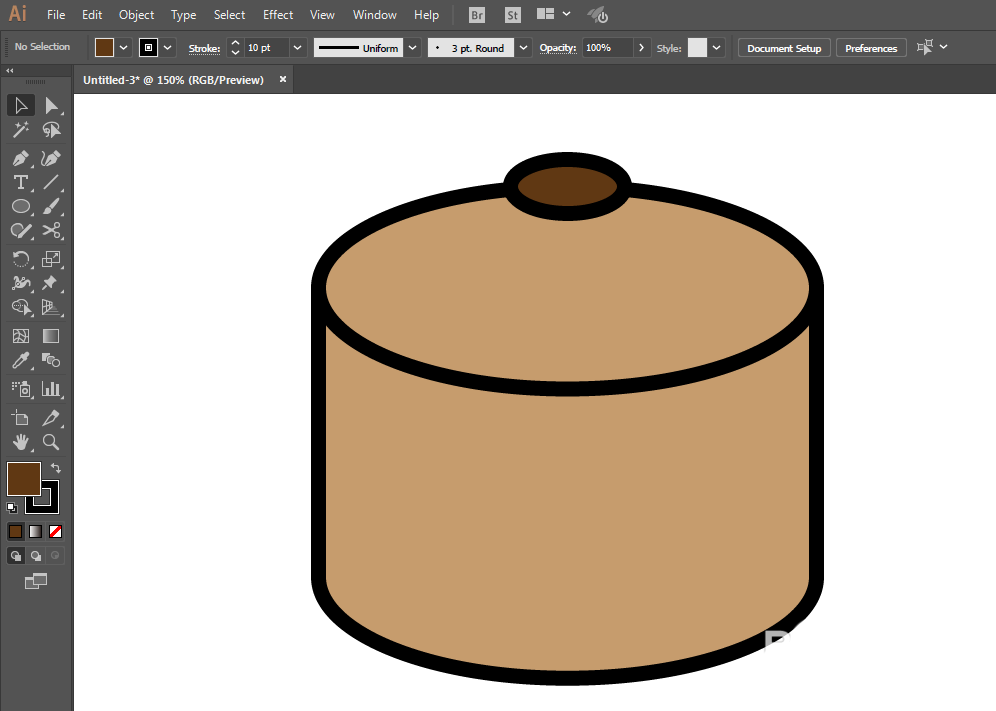Open the Edit menu
The image size is (996, 711).
pyautogui.click(x=92, y=15)
